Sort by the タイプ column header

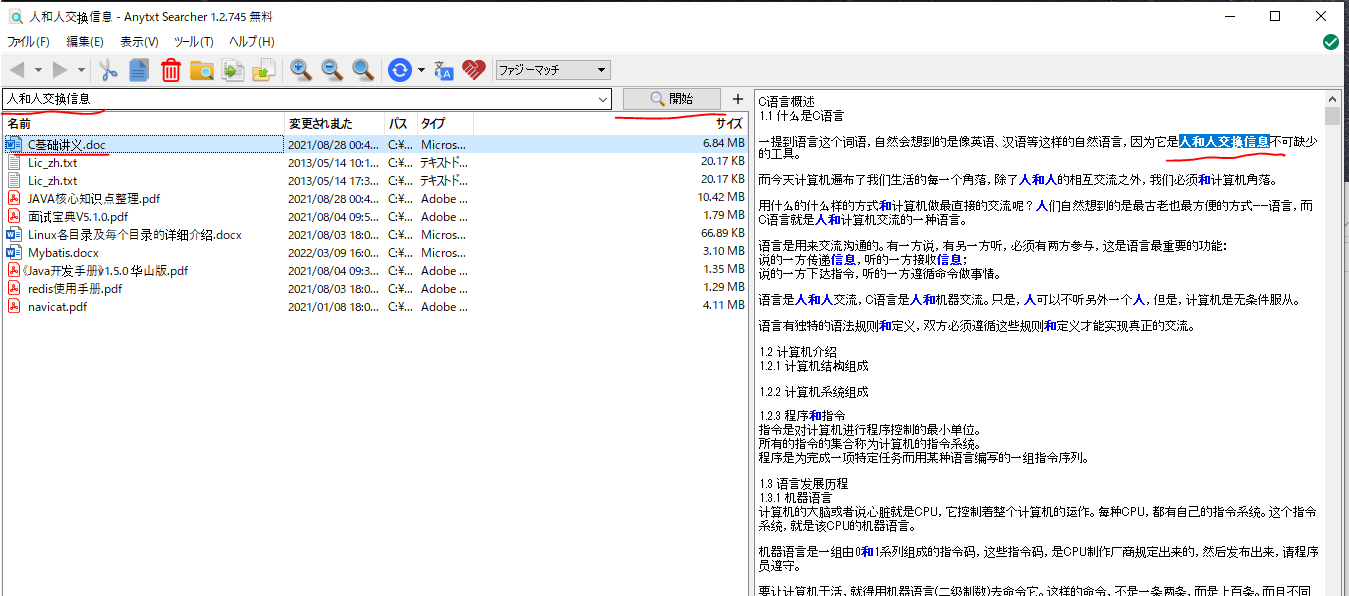pyautogui.click(x=445, y=123)
